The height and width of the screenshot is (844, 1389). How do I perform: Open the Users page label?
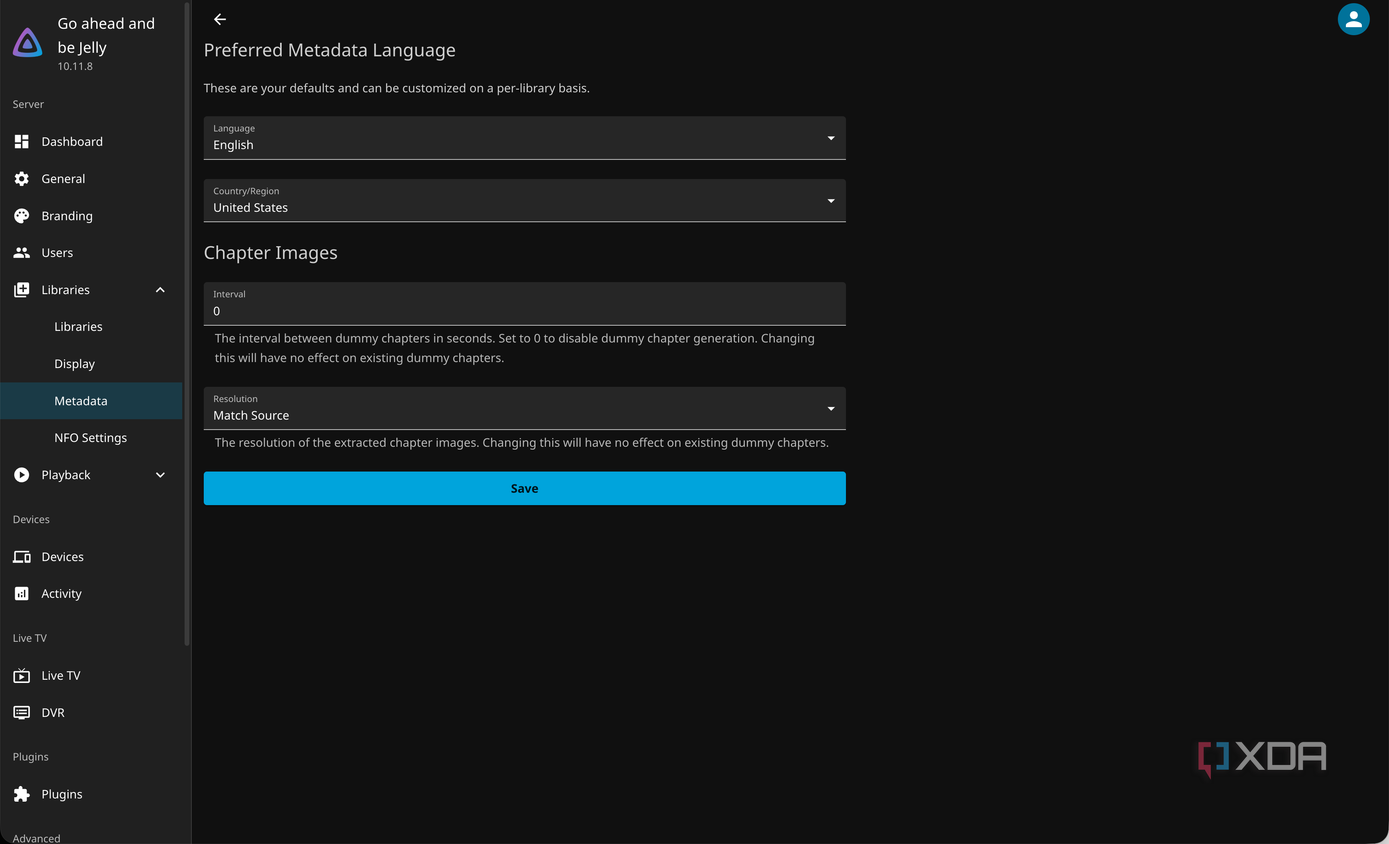point(57,253)
